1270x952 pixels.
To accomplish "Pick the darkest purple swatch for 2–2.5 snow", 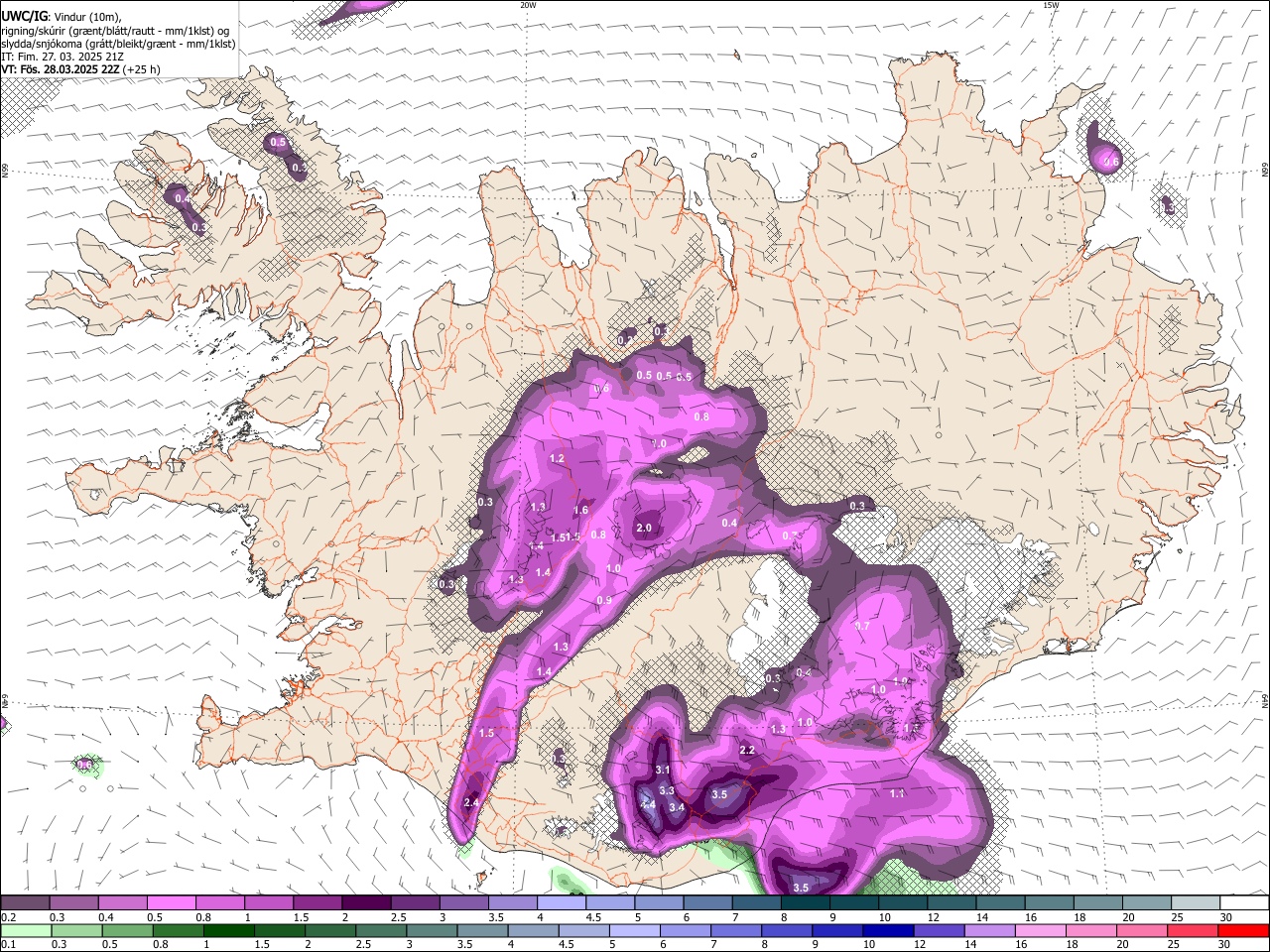I will tap(366, 902).
